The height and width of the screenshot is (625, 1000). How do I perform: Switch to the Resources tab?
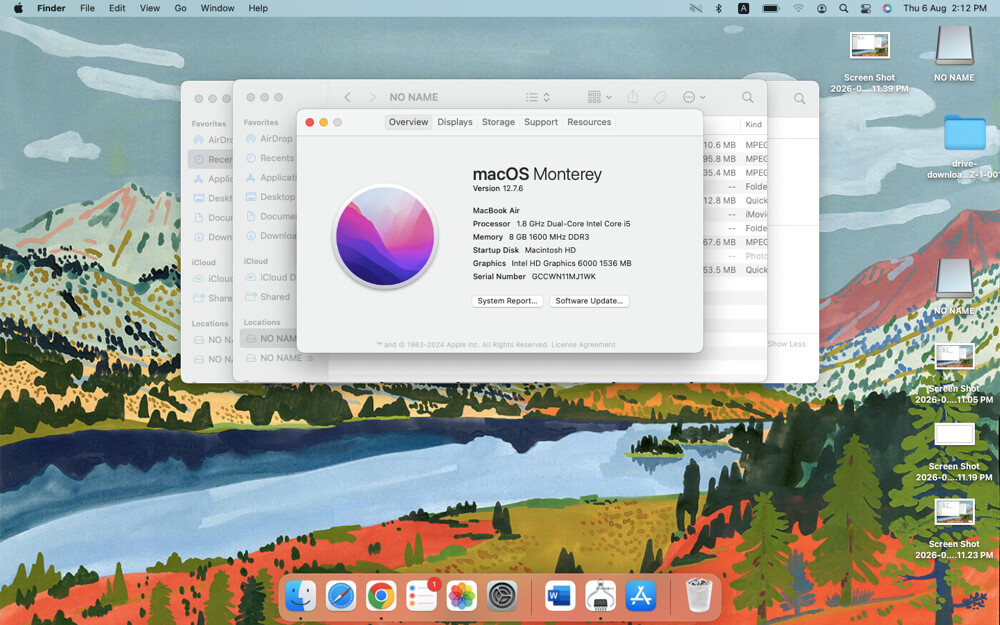pos(589,122)
